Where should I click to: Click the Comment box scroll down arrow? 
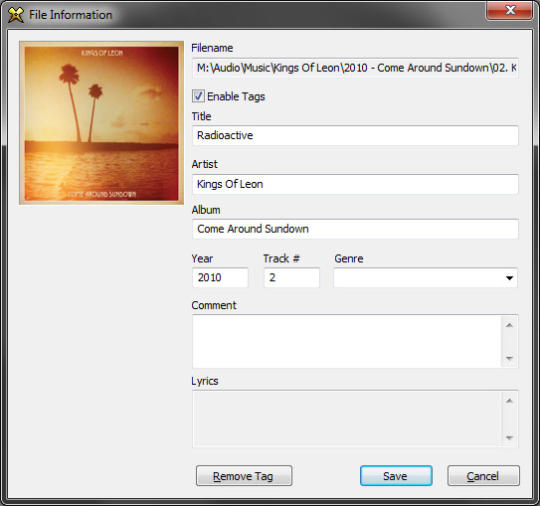coord(509,358)
